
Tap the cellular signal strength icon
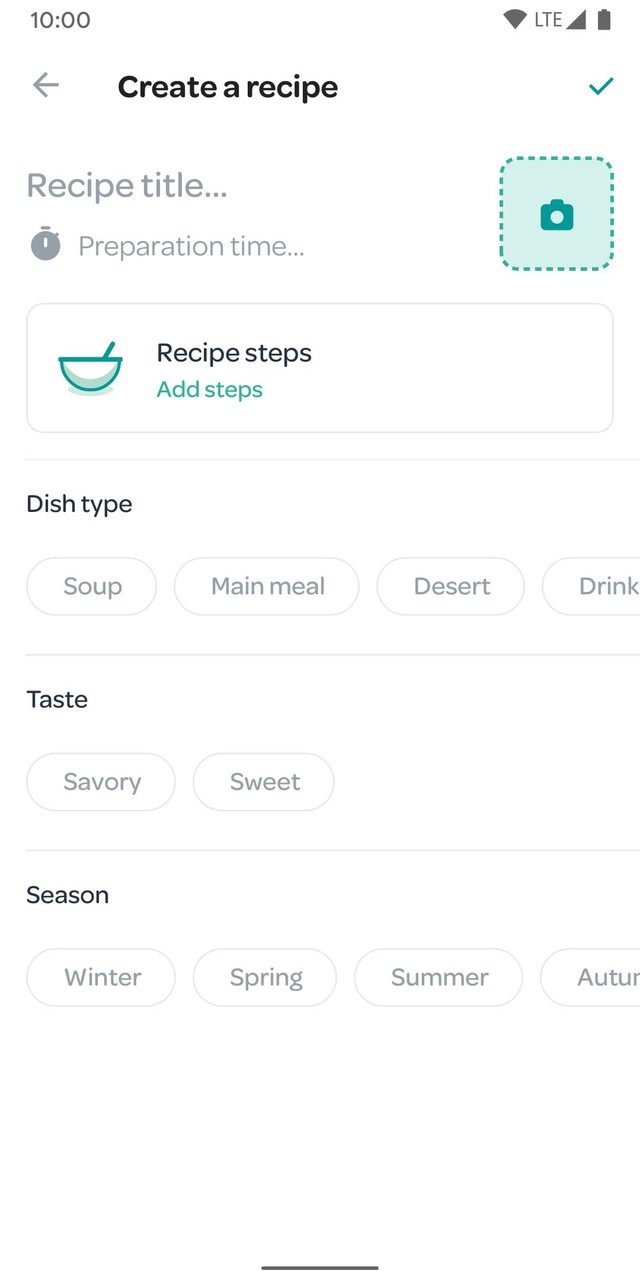pyautogui.click(x=576, y=20)
